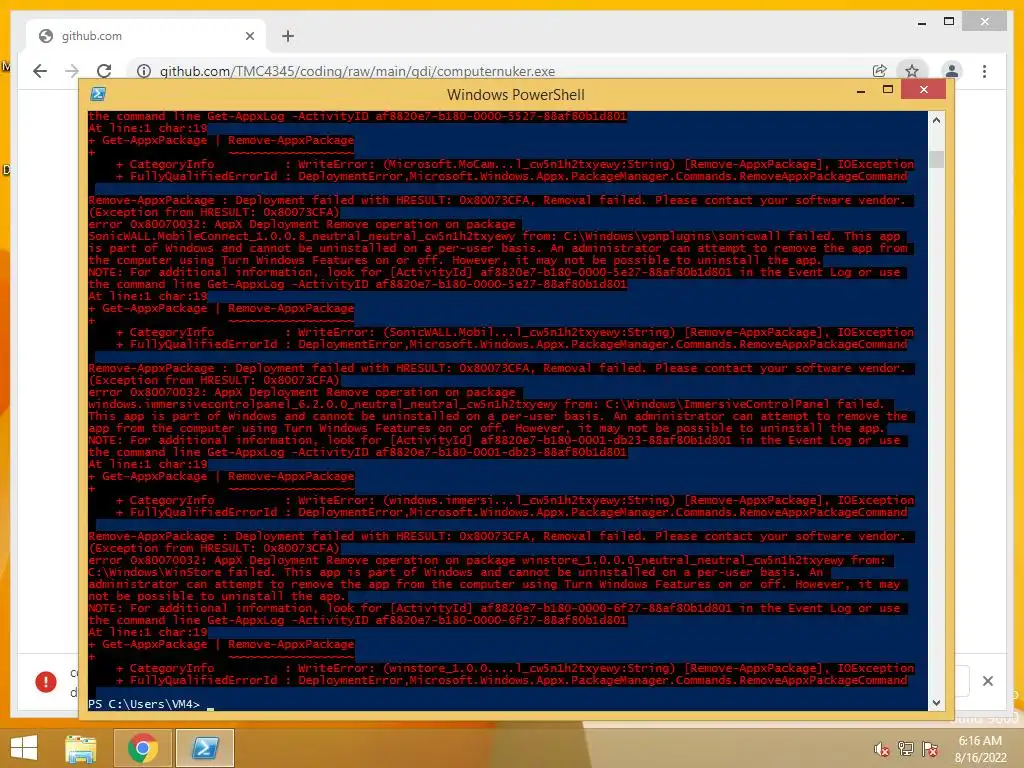Minimize the Chrome window
This screenshot has width=1024, height=768.
point(921,22)
